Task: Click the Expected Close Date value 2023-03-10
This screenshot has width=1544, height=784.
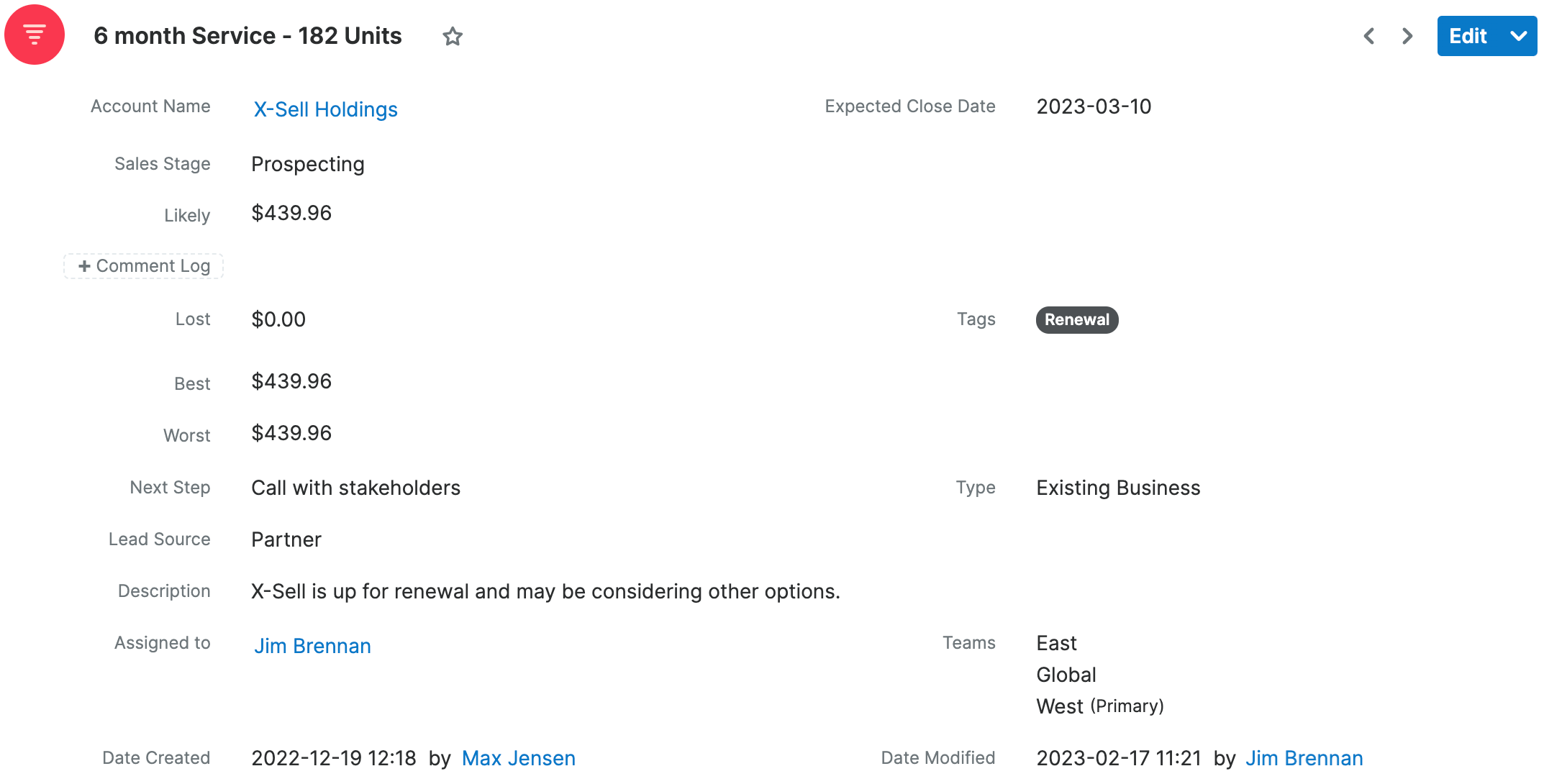Action: [x=1094, y=106]
